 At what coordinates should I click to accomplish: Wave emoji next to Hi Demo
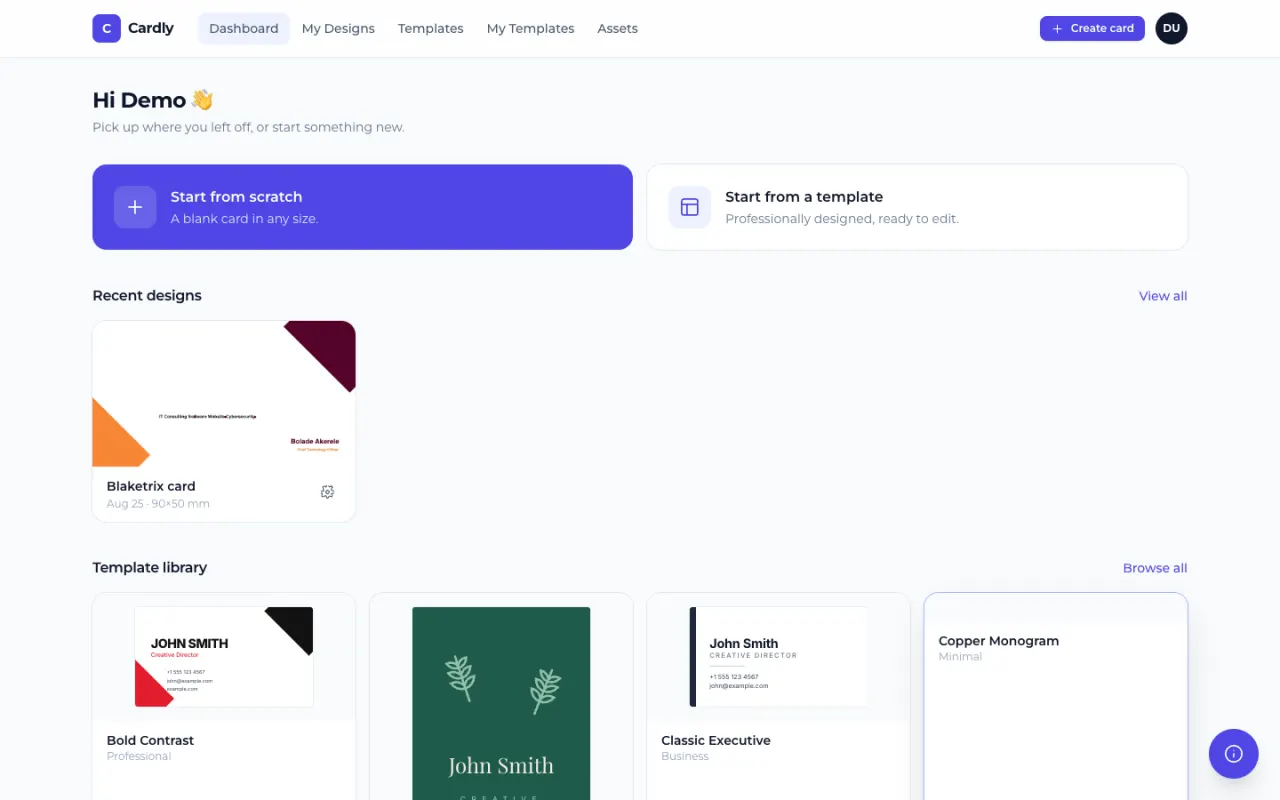[202, 100]
